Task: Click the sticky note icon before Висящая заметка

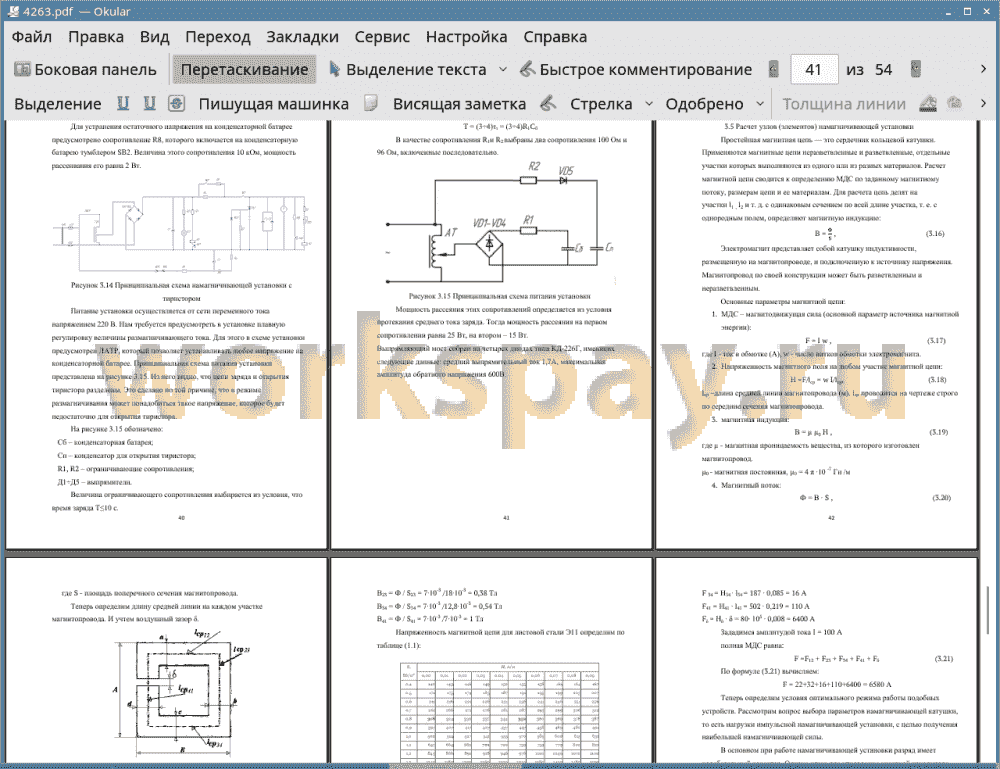Action: (371, 103)
